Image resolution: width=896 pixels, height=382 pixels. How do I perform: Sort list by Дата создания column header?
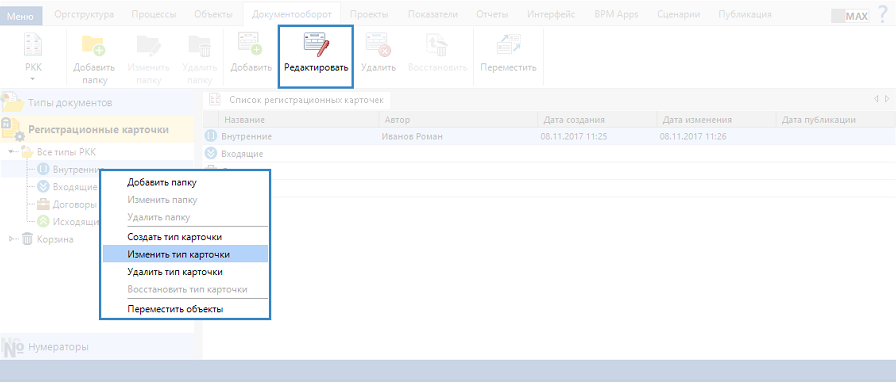coord(597,120)
